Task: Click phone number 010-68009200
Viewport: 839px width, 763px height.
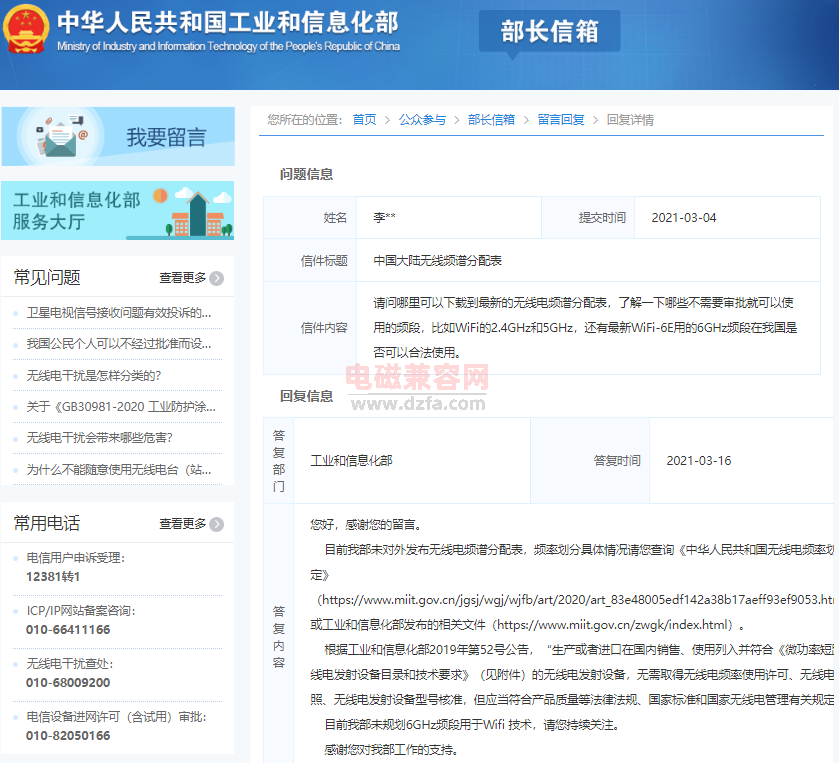Action: coord(68,683)
